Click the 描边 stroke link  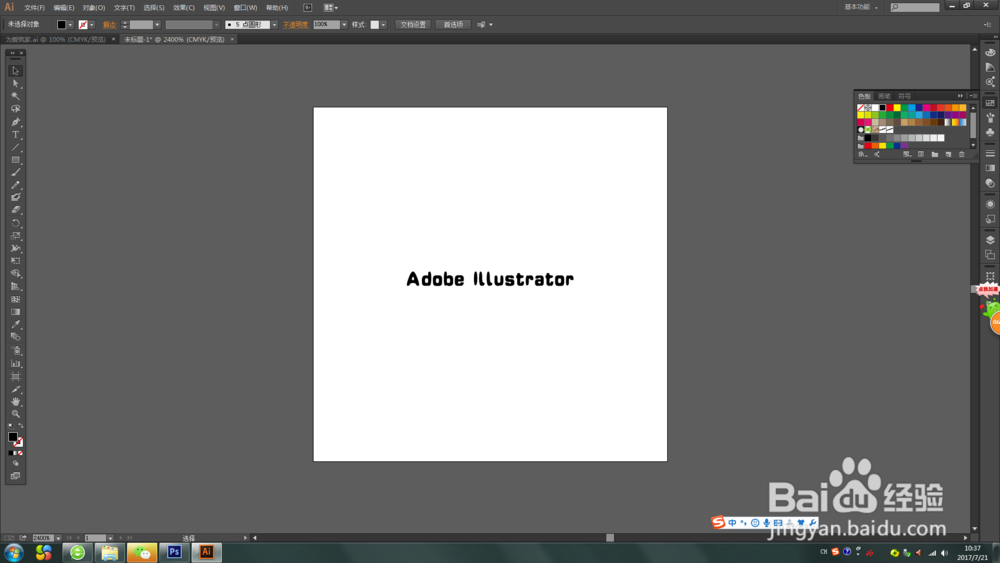109,25
